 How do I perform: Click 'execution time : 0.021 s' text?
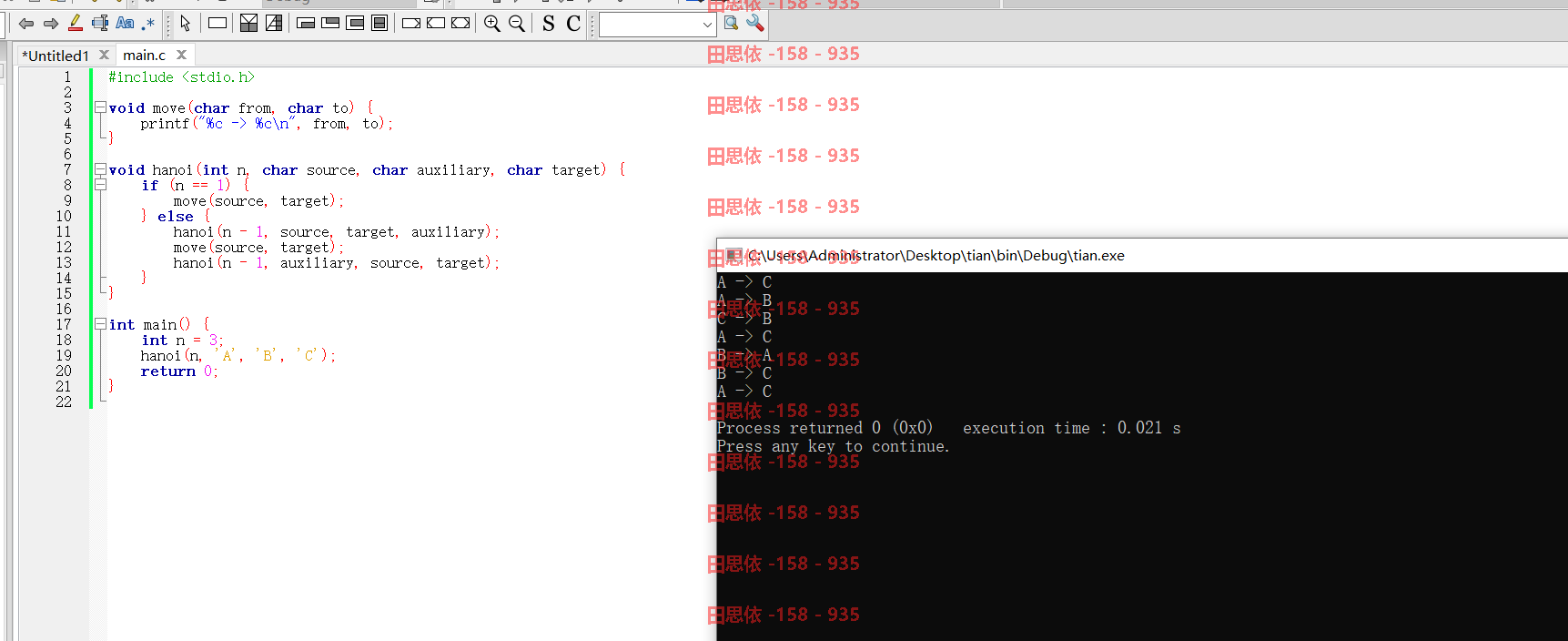coord(1072,428)
